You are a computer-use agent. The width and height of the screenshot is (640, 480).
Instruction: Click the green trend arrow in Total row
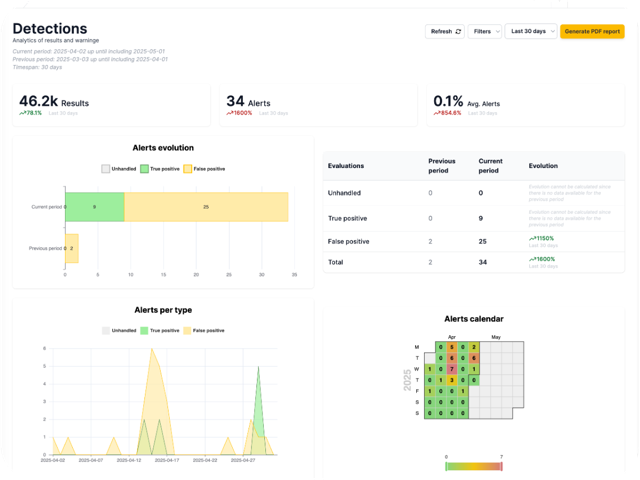click(531, 259)
